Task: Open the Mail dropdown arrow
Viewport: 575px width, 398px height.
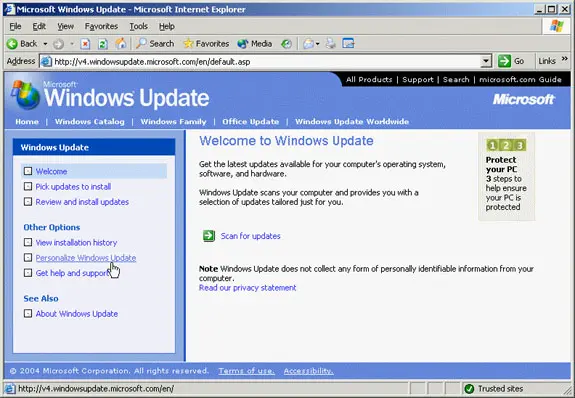Action: 318,44
